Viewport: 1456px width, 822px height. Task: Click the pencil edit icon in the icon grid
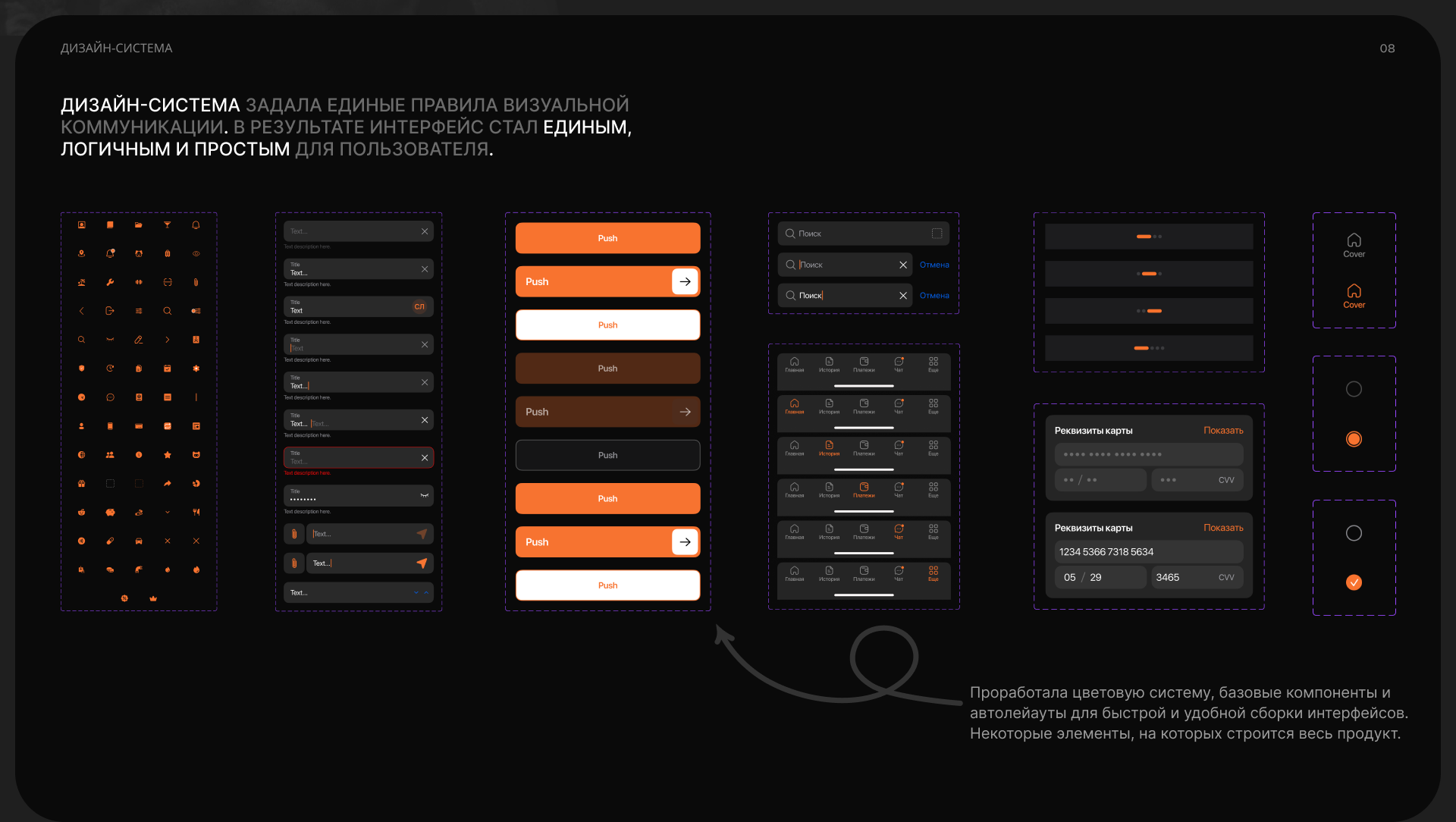(x=139, y=340)
